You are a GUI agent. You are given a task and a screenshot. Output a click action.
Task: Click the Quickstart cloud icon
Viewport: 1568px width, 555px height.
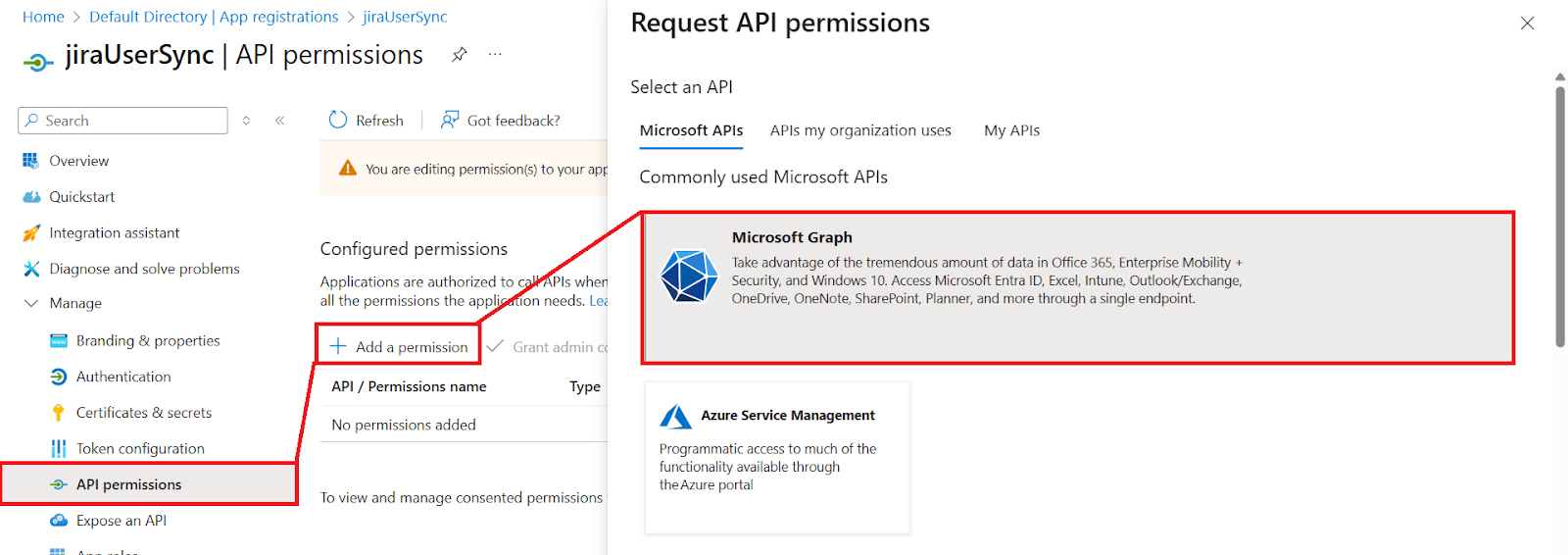pos(31,197)
